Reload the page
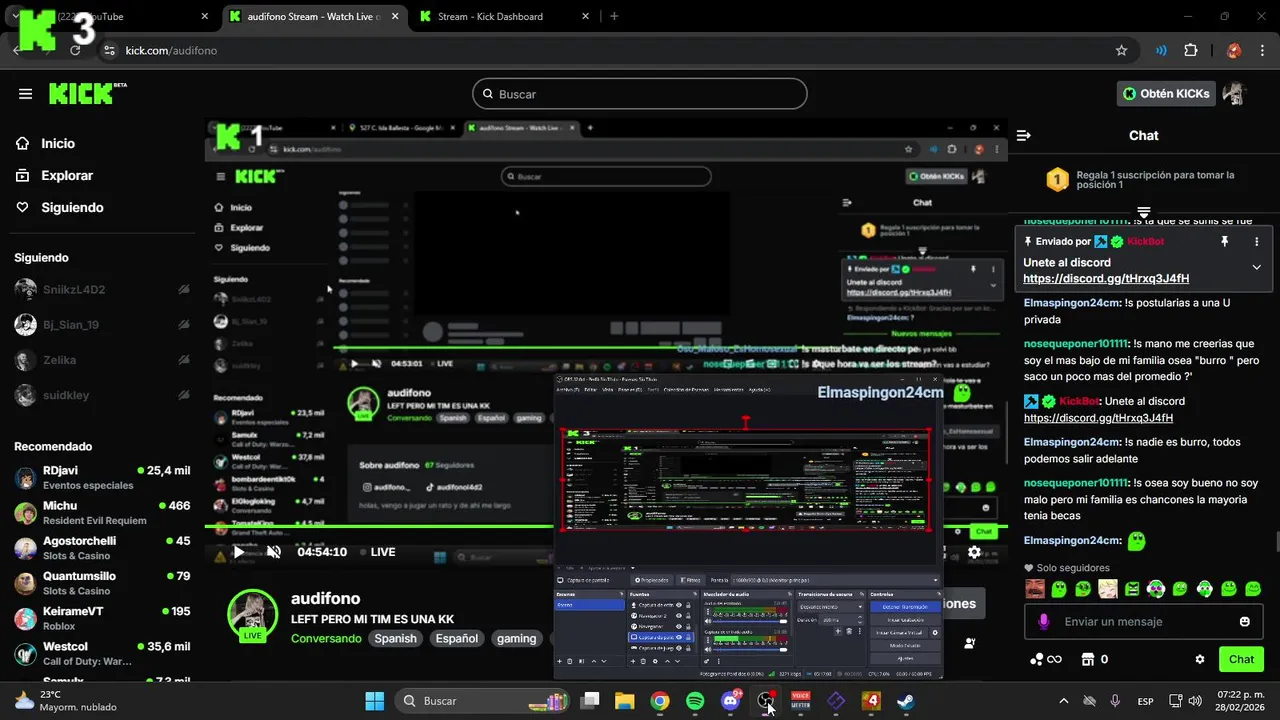This screenshot has width=1280, height=720. pos(75,50)
